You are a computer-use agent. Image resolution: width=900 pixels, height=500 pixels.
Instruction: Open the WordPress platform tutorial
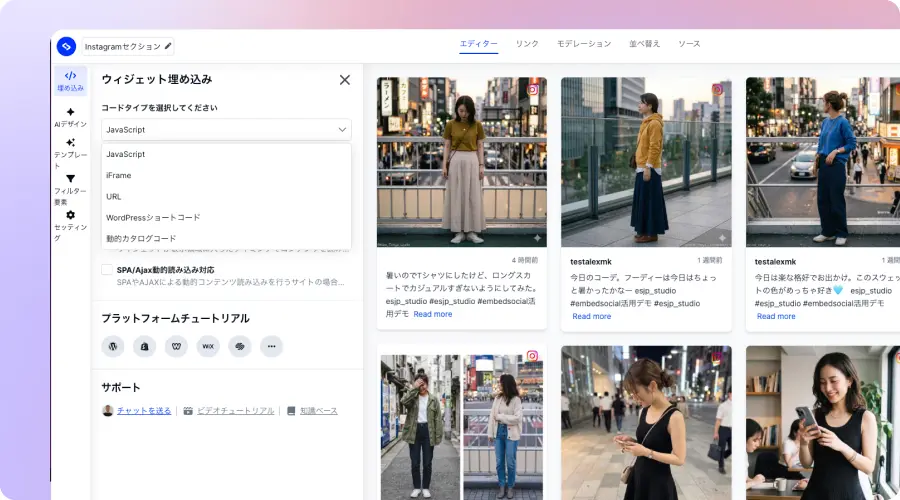pos(113,346)
